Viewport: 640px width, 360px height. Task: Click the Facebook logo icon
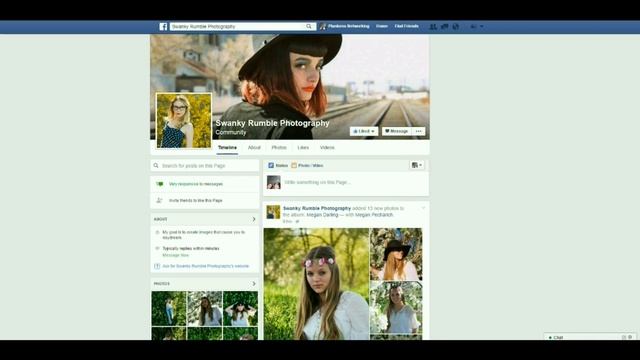pyautogui.click(x=163, y=27)
